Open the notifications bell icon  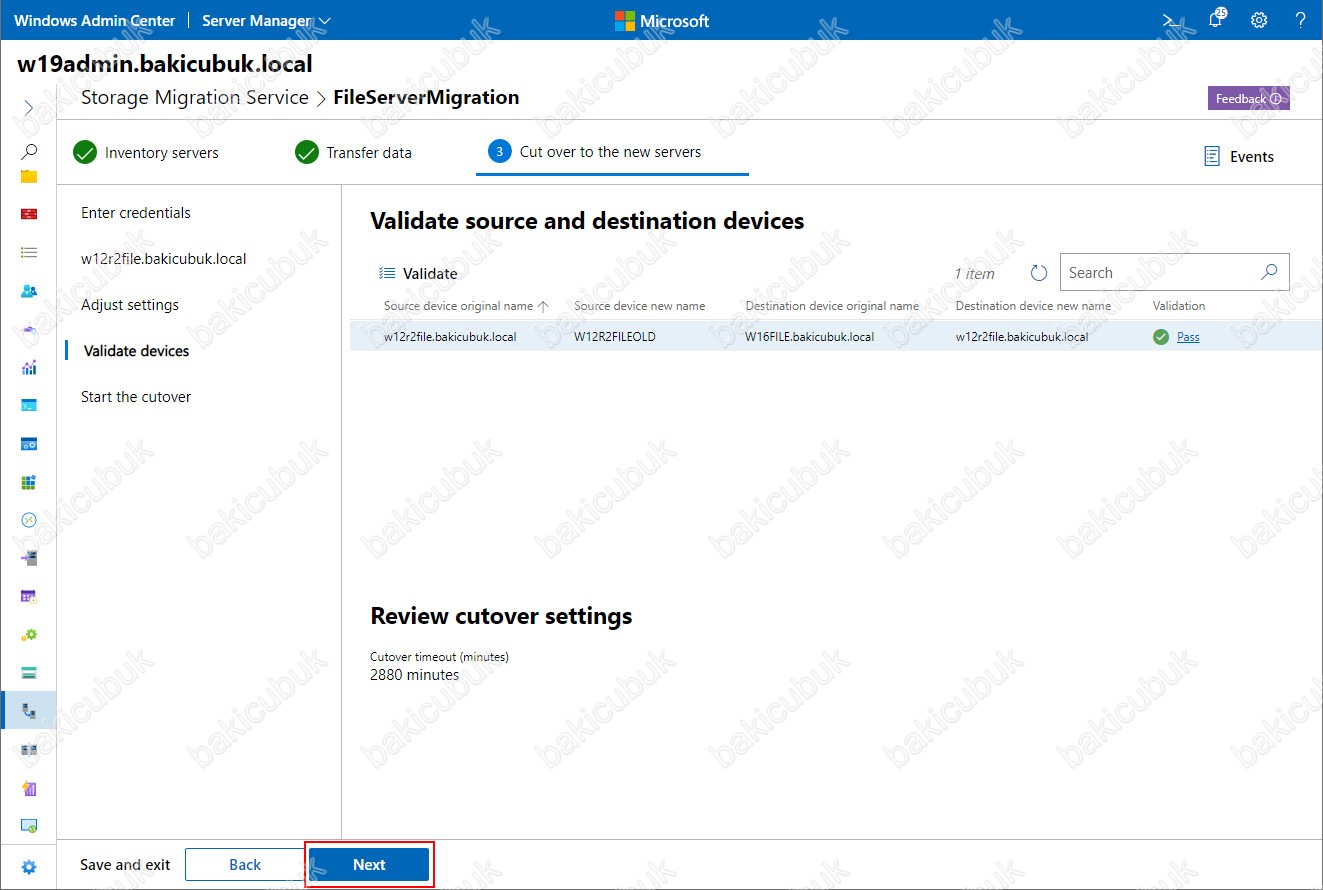click(1216, 19)
